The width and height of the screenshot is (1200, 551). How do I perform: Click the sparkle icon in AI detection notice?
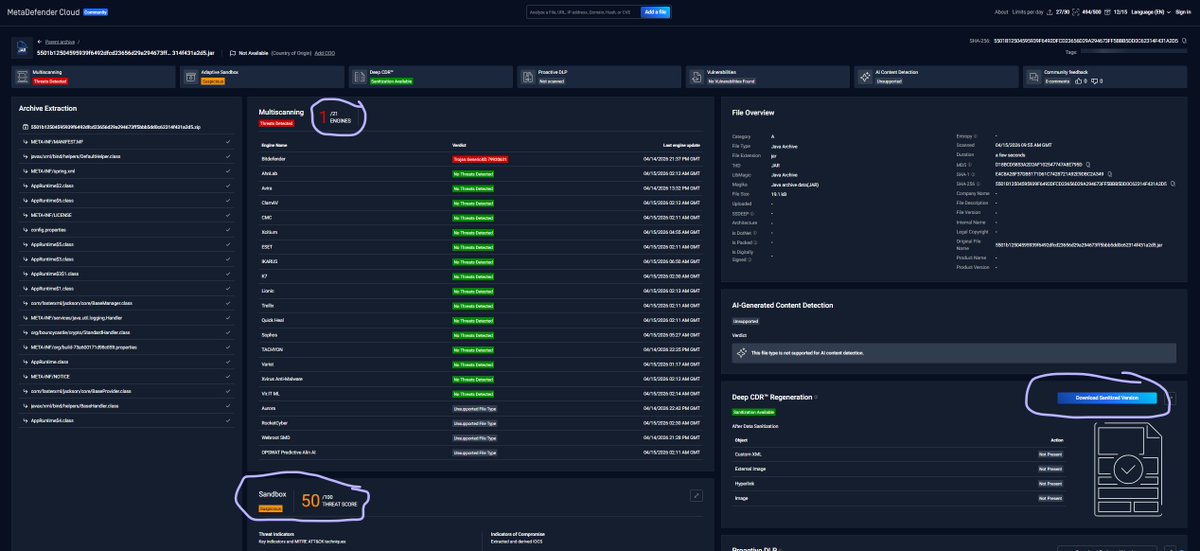[741, 353]
